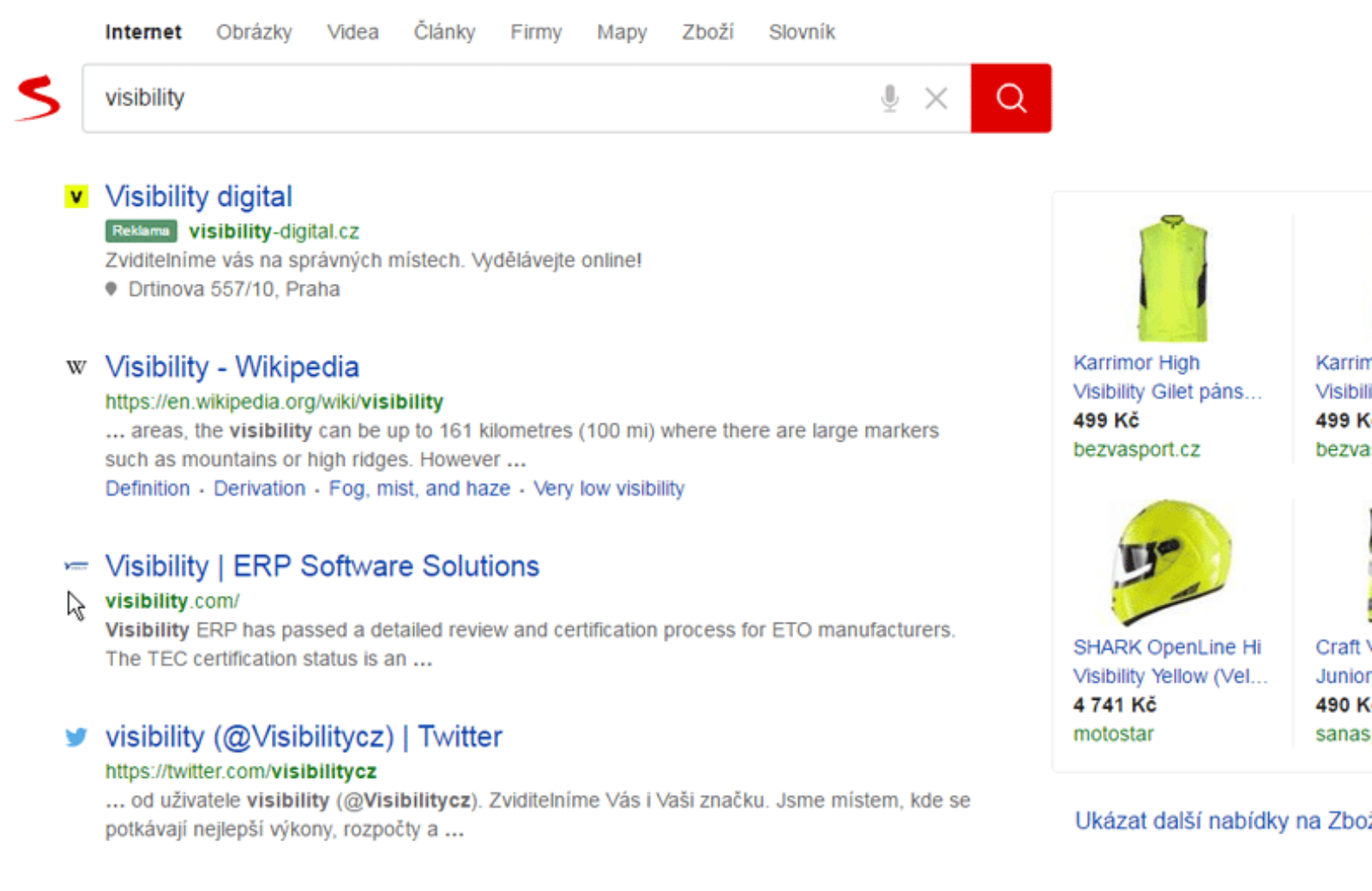This screenshot has height=891, width=1372.
Task: Open Visibility | ERP Software Solutions link
Action: click(x=322, y=566)
